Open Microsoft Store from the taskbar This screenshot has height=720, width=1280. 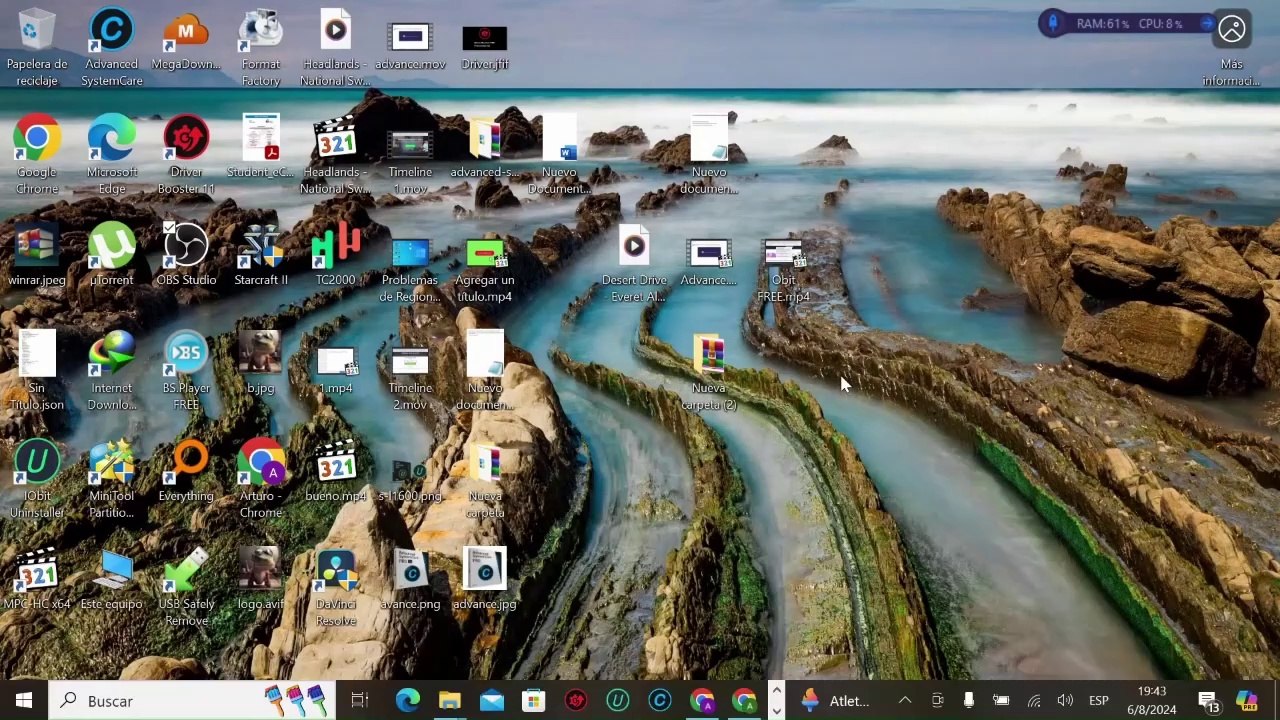tap(533, 700)
